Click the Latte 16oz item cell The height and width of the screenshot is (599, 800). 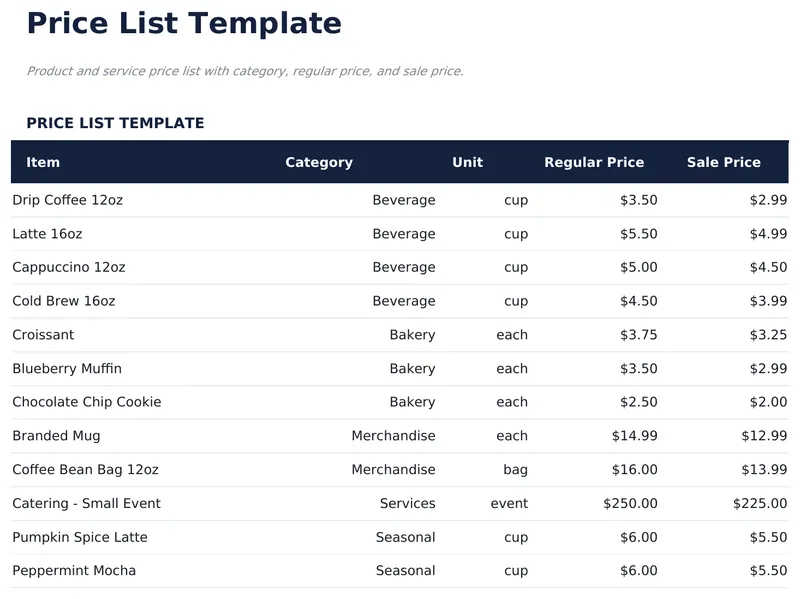[x=47, y=234]
